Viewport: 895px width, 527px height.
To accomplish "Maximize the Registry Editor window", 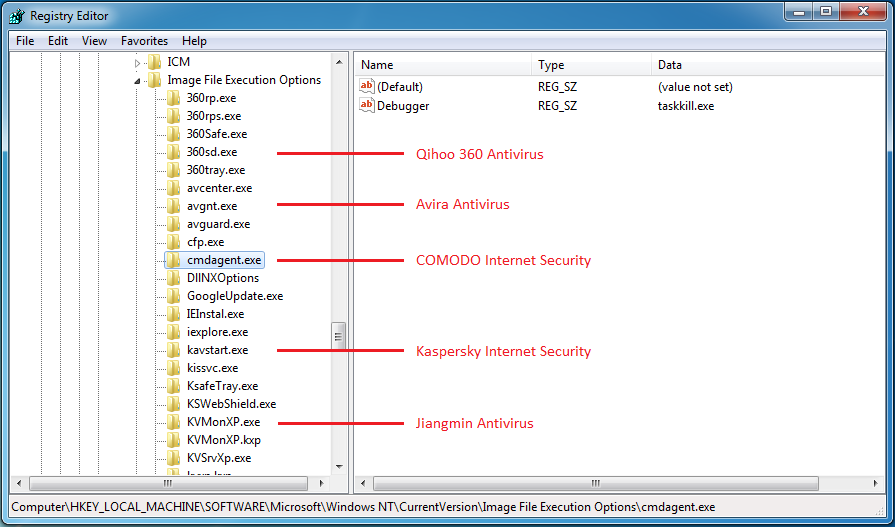I will [826, 11].
